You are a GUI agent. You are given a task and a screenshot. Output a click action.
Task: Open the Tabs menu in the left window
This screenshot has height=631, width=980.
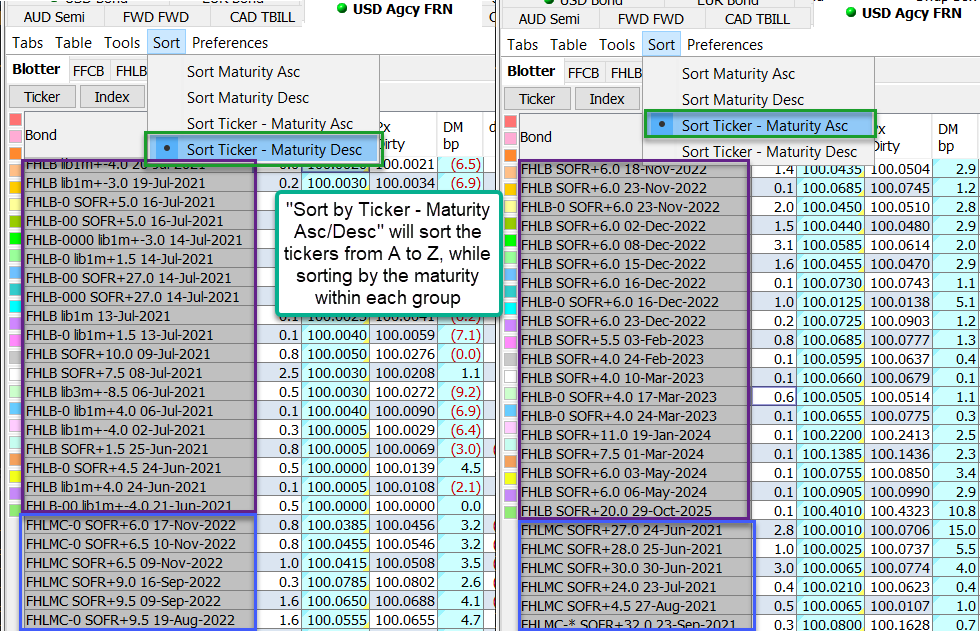28,42
